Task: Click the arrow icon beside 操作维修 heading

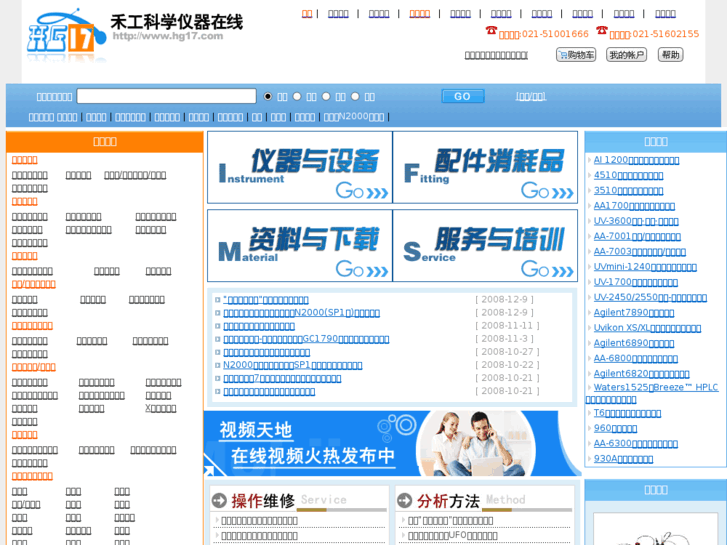Action: click(x=219, y=500)
